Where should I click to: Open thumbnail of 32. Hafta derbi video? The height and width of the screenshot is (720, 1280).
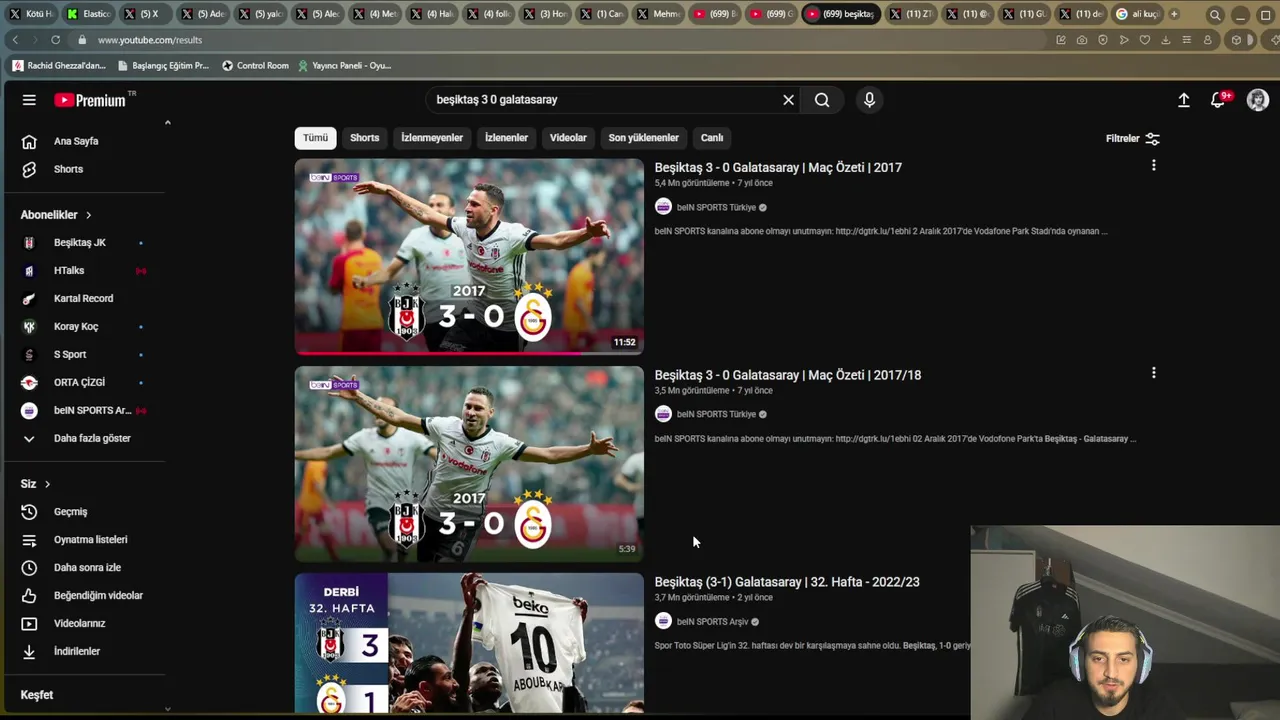pyautogui.click(x=469, y=643)
